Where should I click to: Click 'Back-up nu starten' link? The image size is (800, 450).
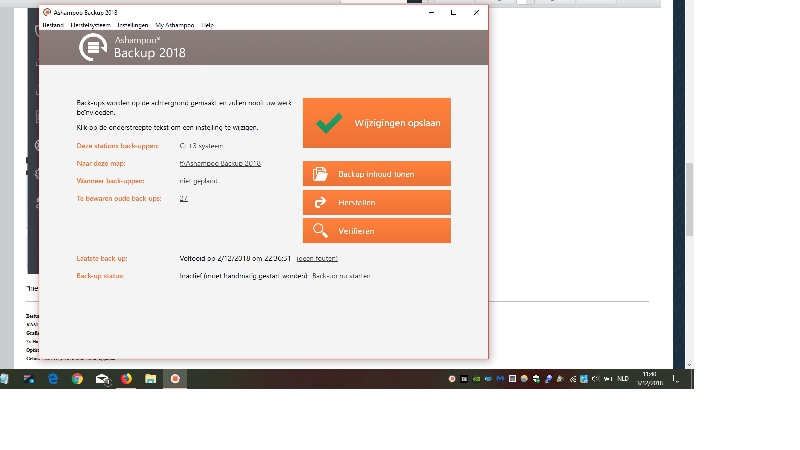(x=341, y=276)
